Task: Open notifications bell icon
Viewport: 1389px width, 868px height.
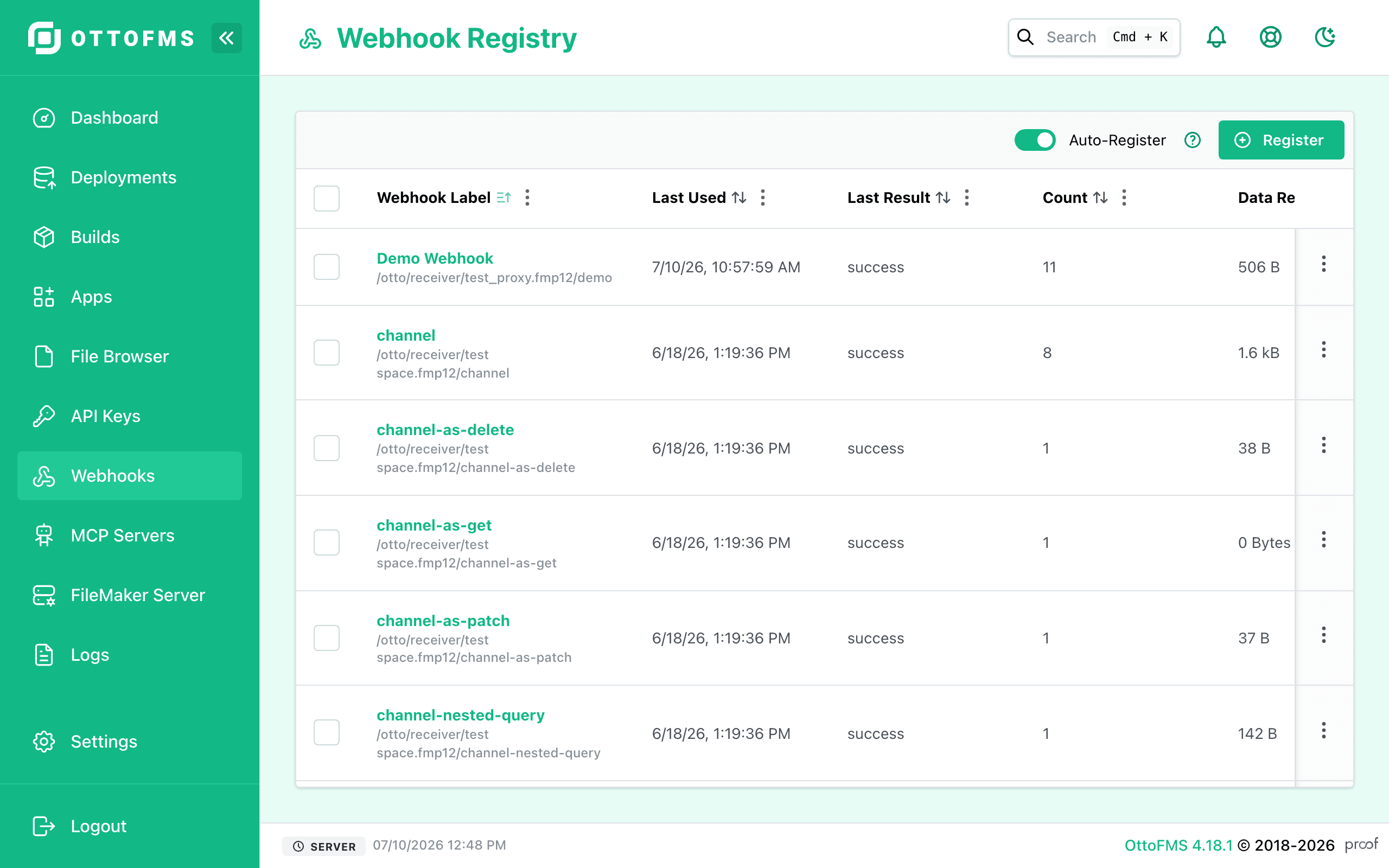Action: (1216, 37)
